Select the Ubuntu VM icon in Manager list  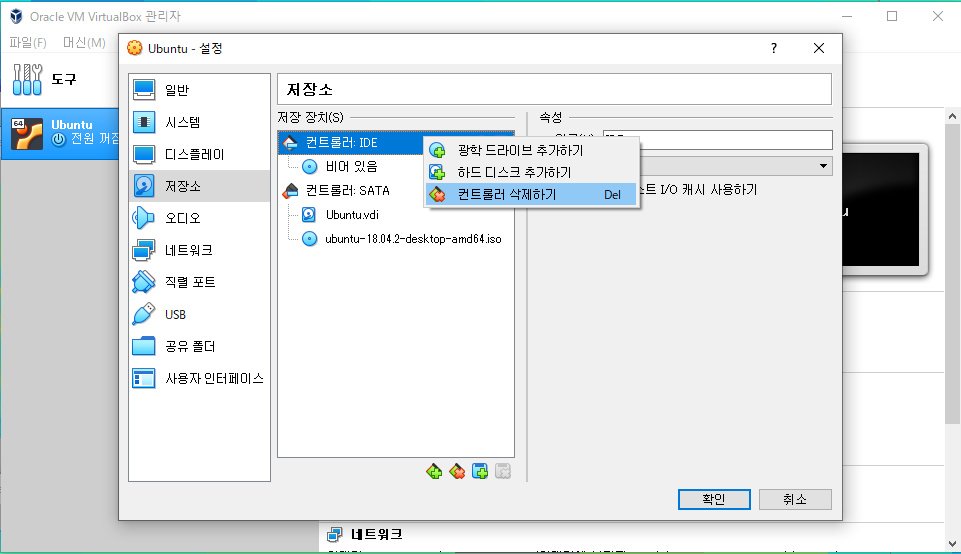27,134
